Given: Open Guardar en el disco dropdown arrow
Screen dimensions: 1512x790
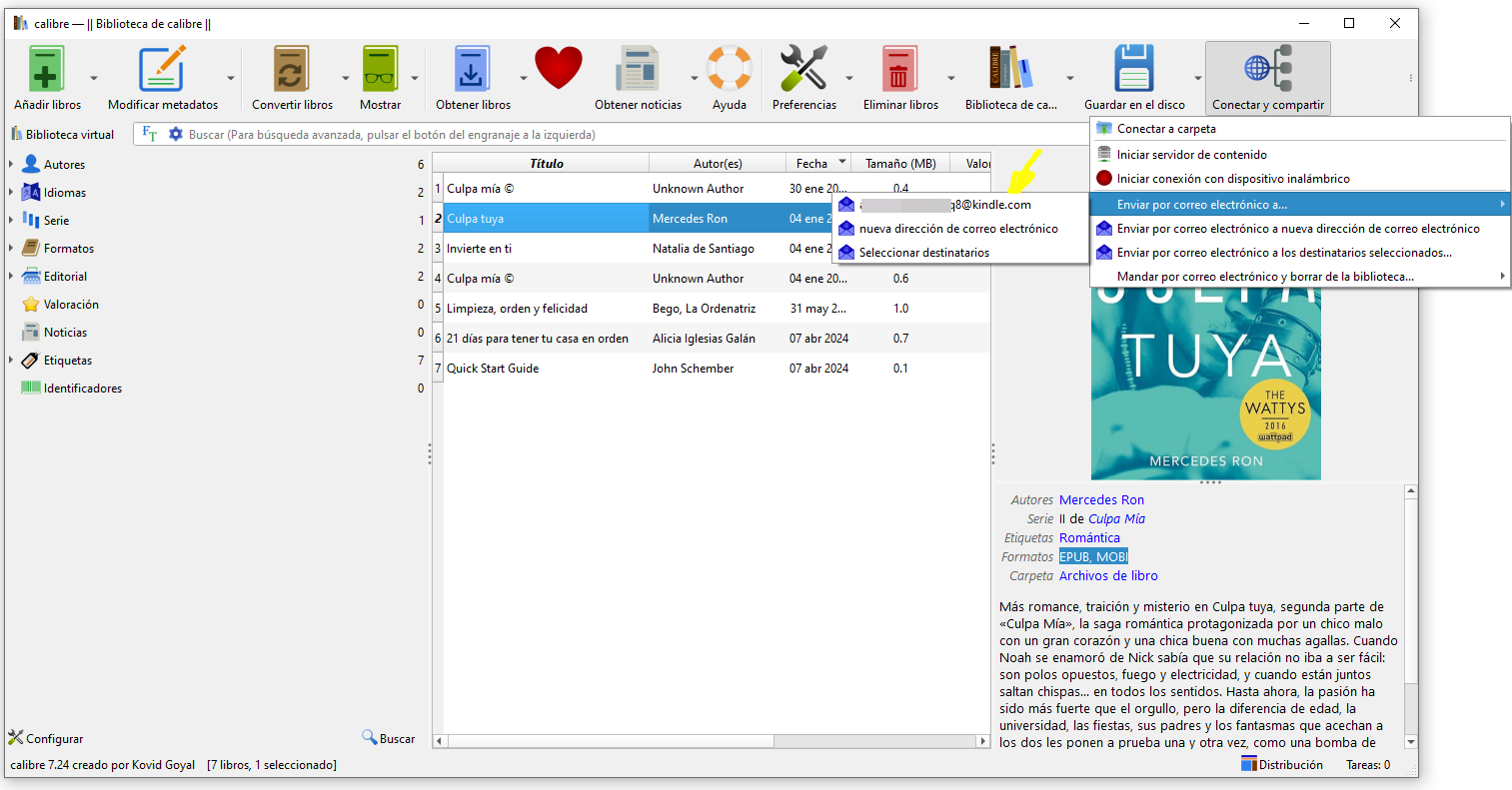Looking at the screenshot, I should (1198, 78).
